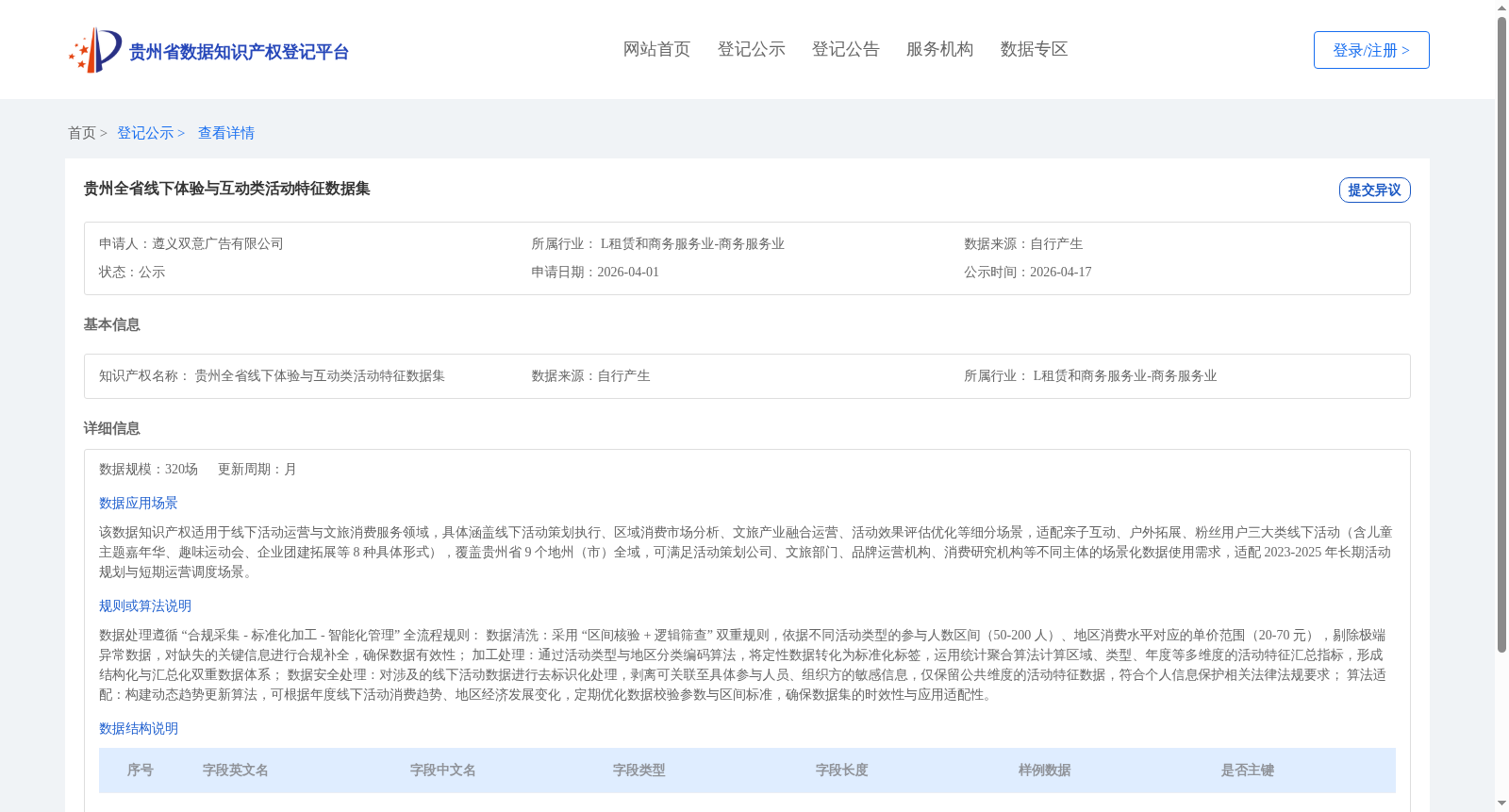This screenshot has width=1509, height=812.
Task: Click 样例数据 column header
Action: click(x=1045, y=771)
